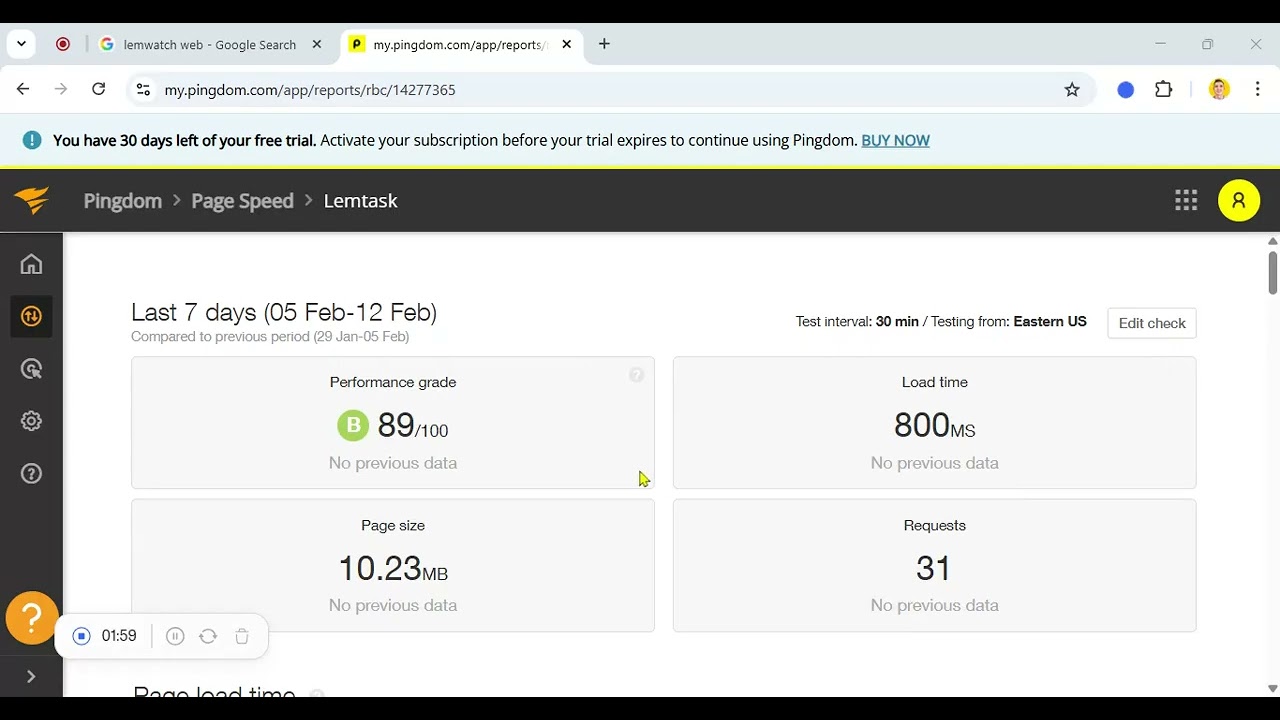Click the Last 7 days heading

point(284,312)
